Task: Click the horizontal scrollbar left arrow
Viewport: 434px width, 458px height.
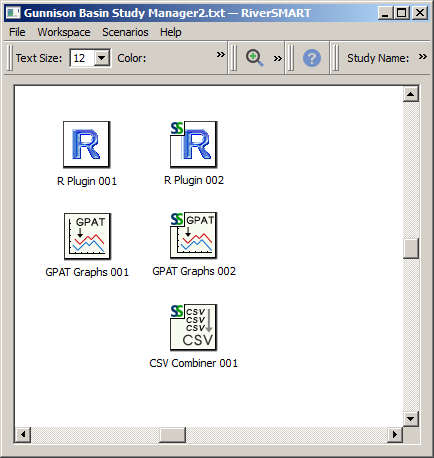Action: [x=23, y=434]
